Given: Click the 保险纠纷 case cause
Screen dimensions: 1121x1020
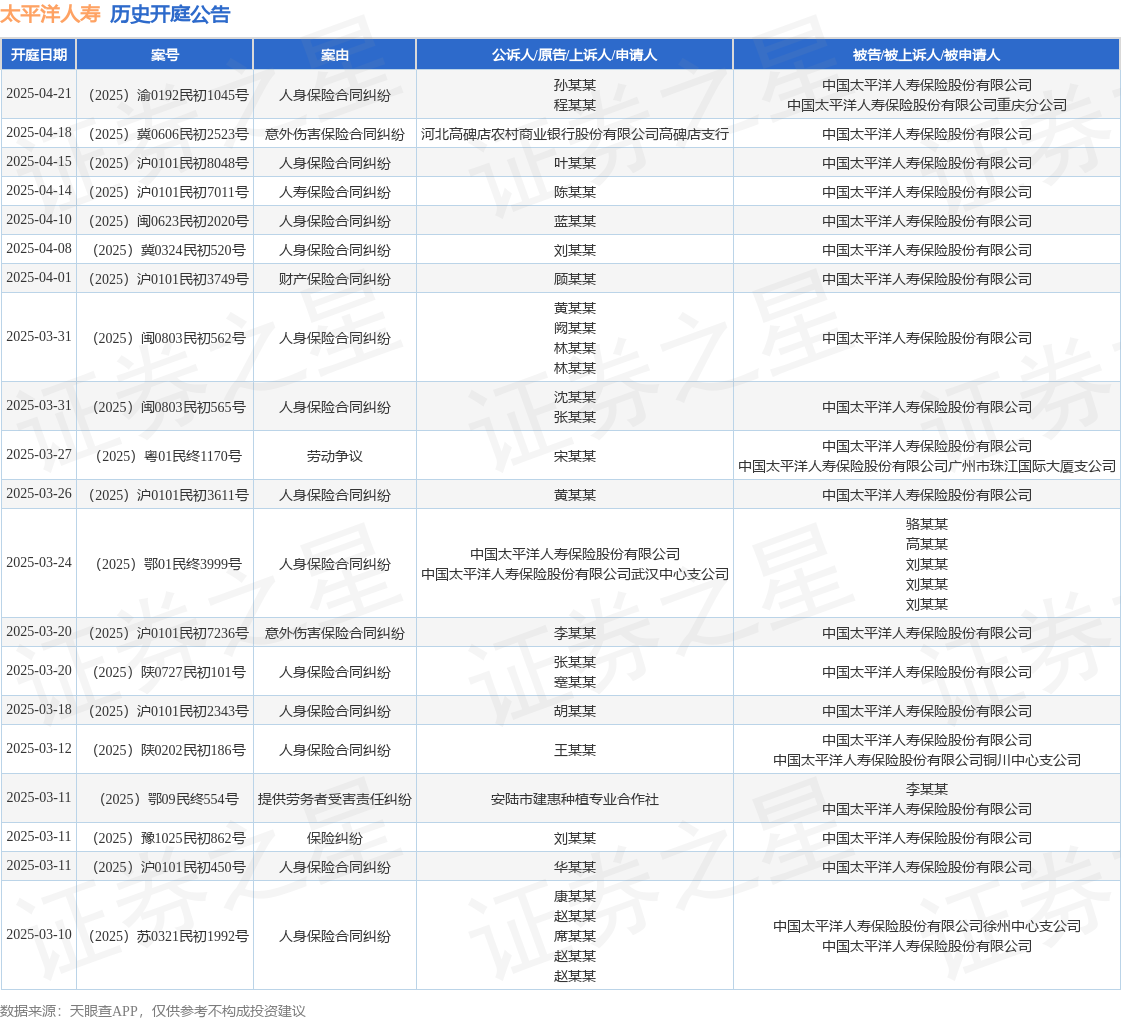Looking at the screenshot, I should pos(335,838).
